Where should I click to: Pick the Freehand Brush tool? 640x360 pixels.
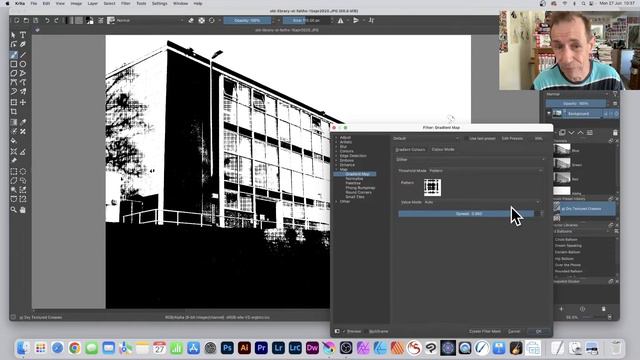point(14,55)
